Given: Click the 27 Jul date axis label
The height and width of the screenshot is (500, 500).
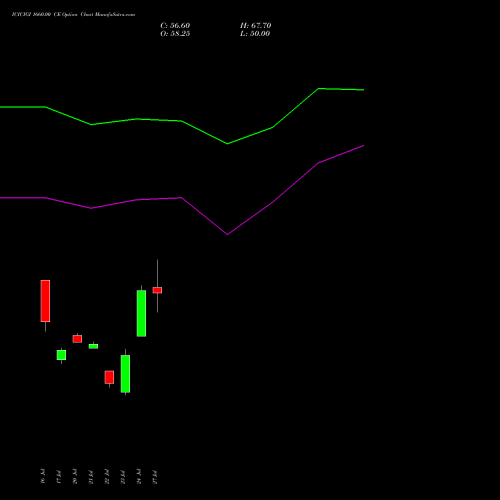Looking at the screenshot, I should coord(155,476).
